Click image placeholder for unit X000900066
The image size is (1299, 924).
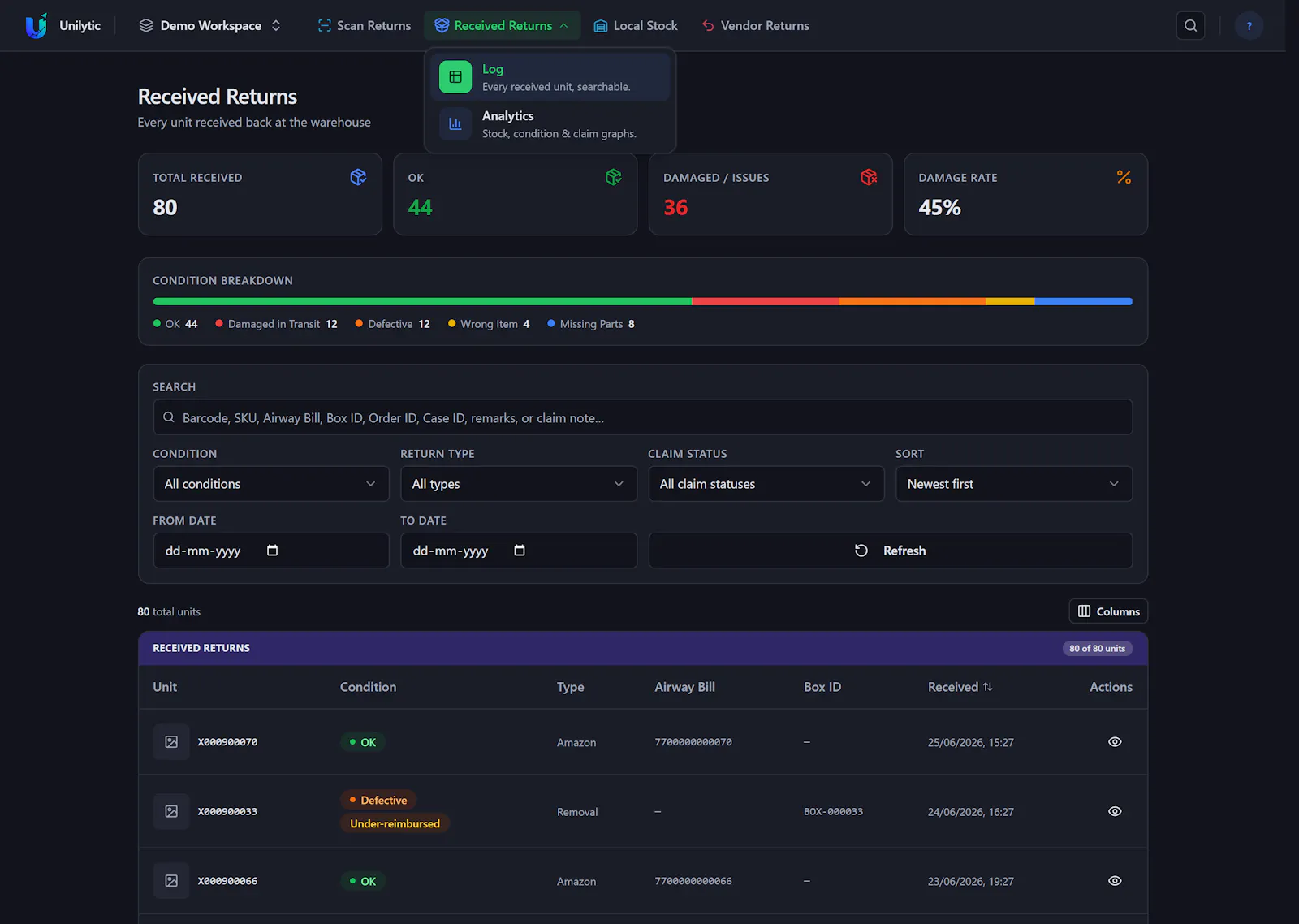[x=171, y=881]
